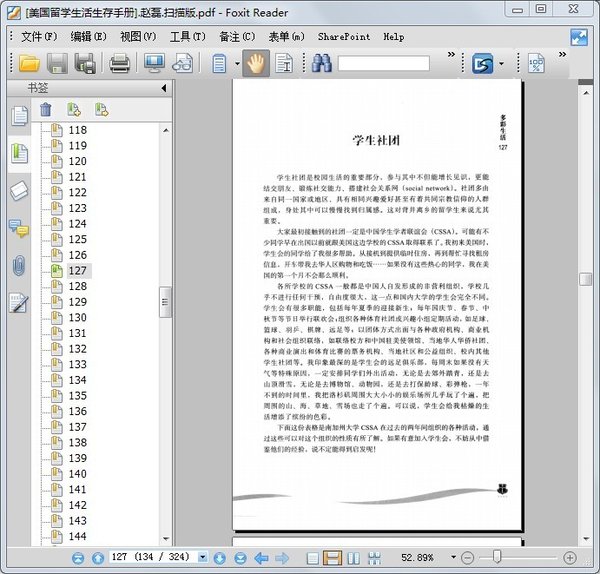Switch to continuous page layout

333,558
